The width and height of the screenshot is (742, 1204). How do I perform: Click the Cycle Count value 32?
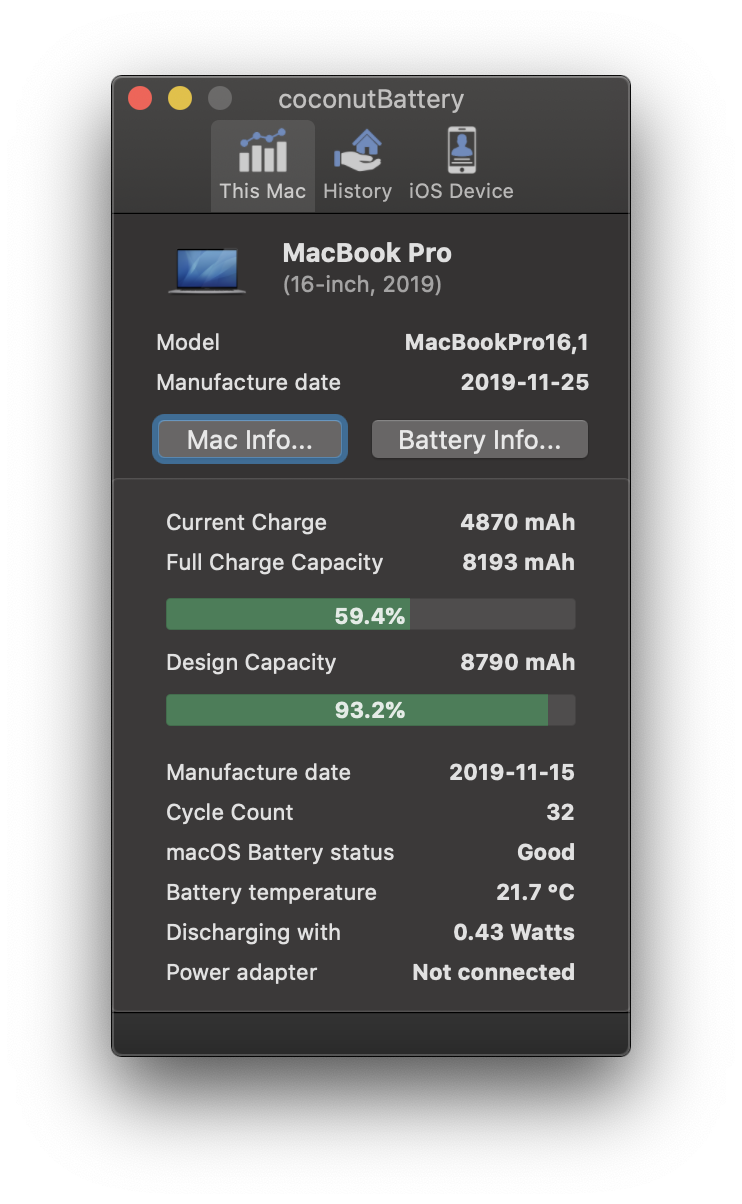click(x=561, y=812)
